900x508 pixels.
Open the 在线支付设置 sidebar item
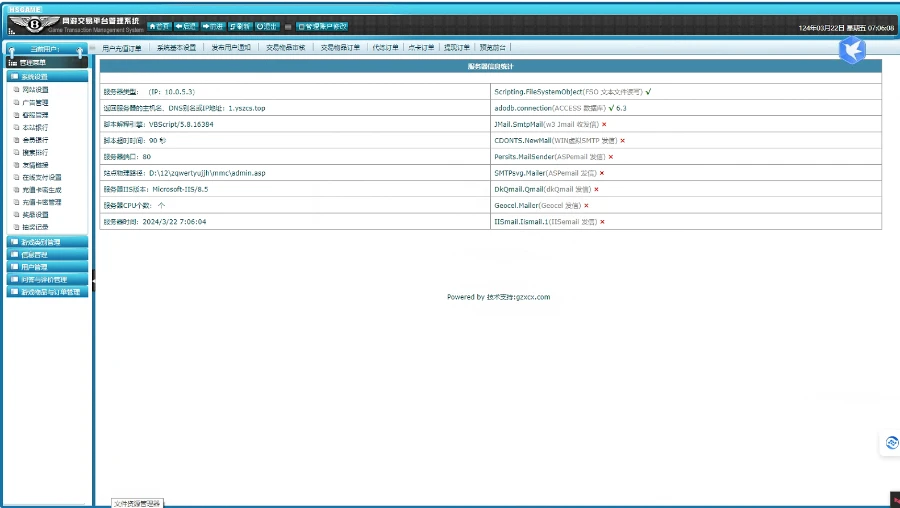pyautogui.click(x=41, y=177)
